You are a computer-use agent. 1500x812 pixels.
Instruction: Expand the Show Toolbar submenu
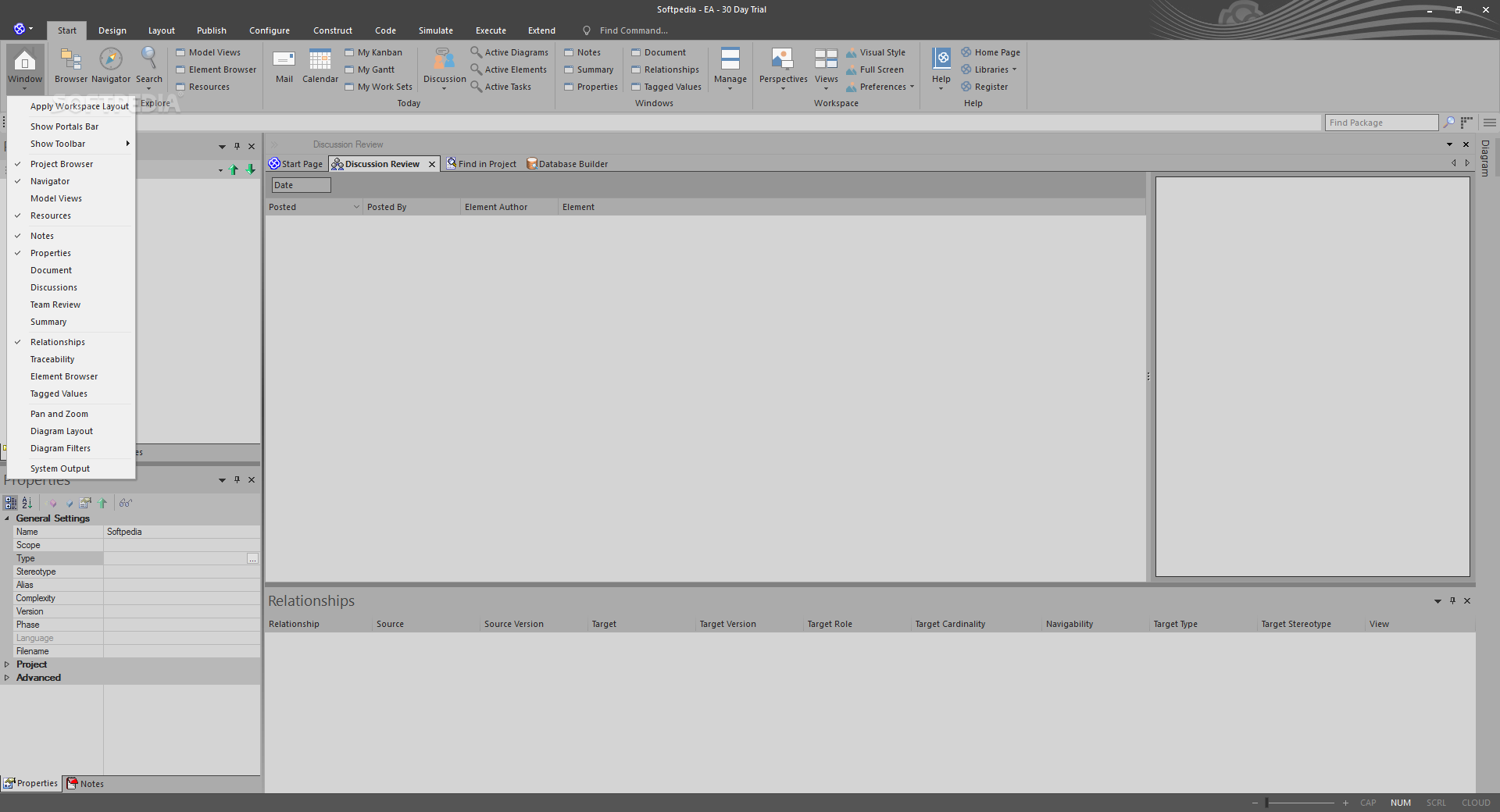tap(71, 144)
